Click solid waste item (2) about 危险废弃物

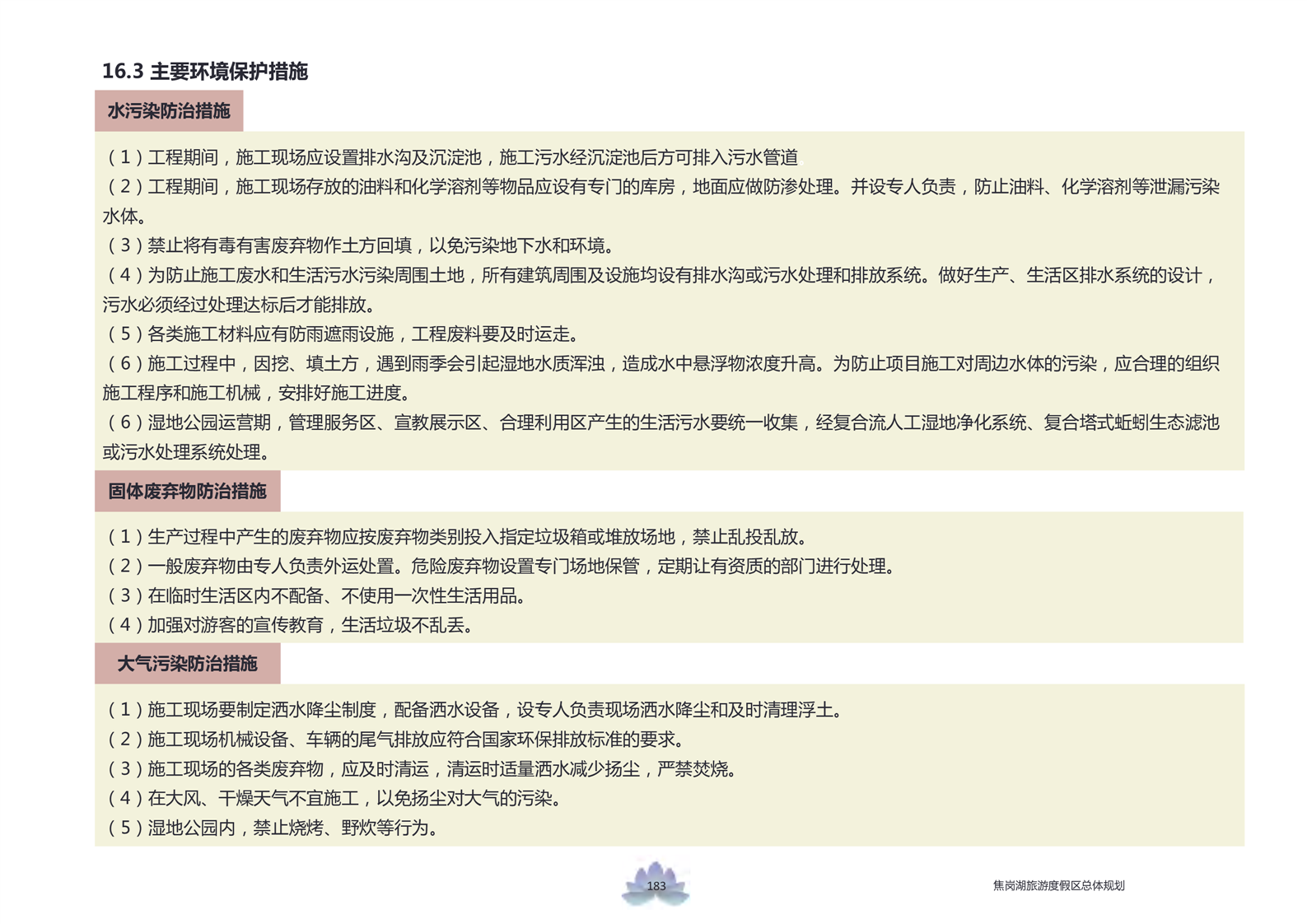(501, 567)
